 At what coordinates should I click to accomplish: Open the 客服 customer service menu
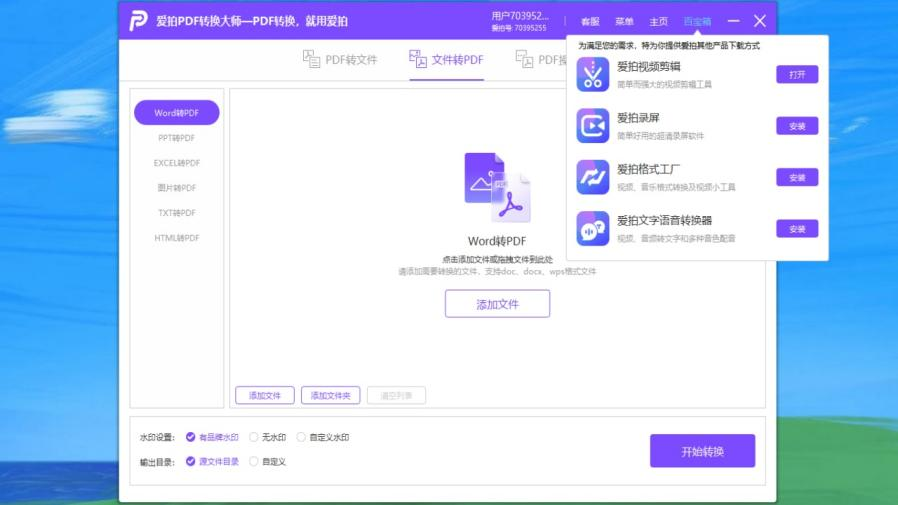pyautogui.click(x=590, y=22)
